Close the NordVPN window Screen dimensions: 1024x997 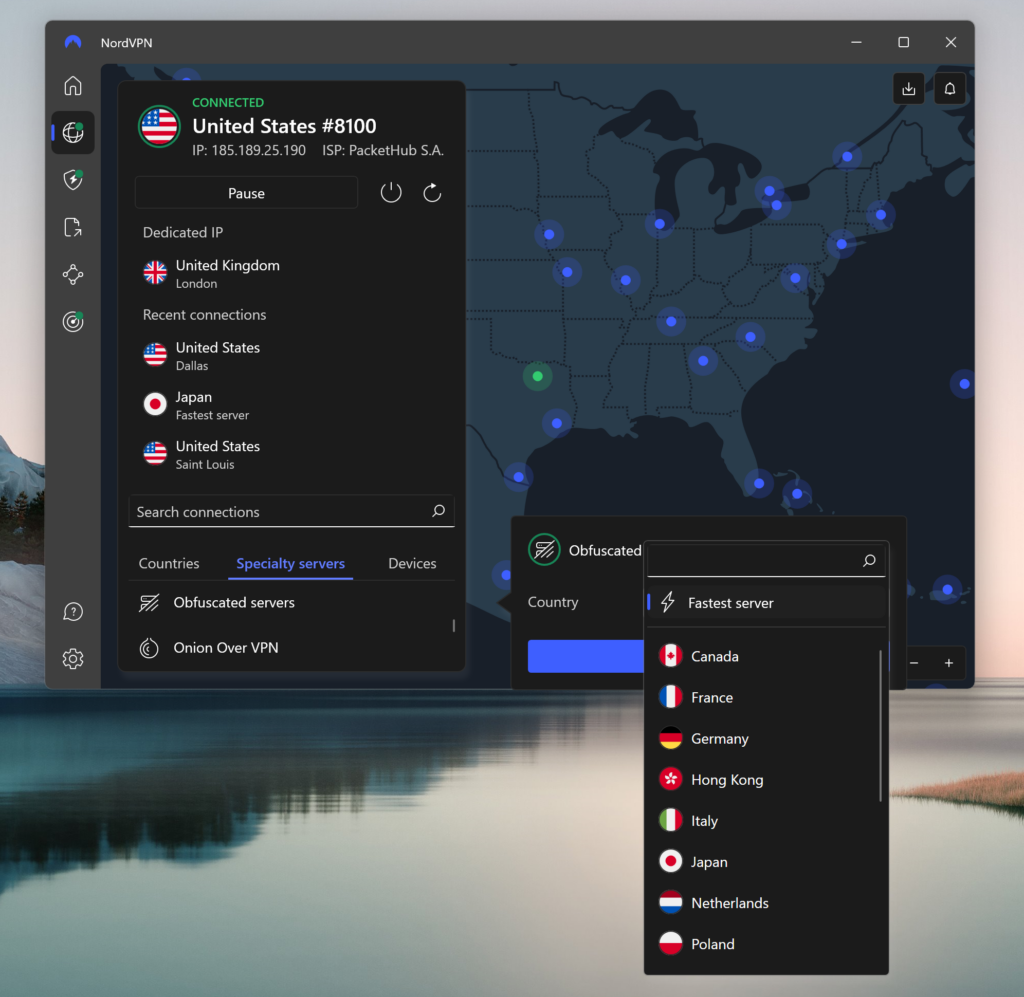point(951,42)
